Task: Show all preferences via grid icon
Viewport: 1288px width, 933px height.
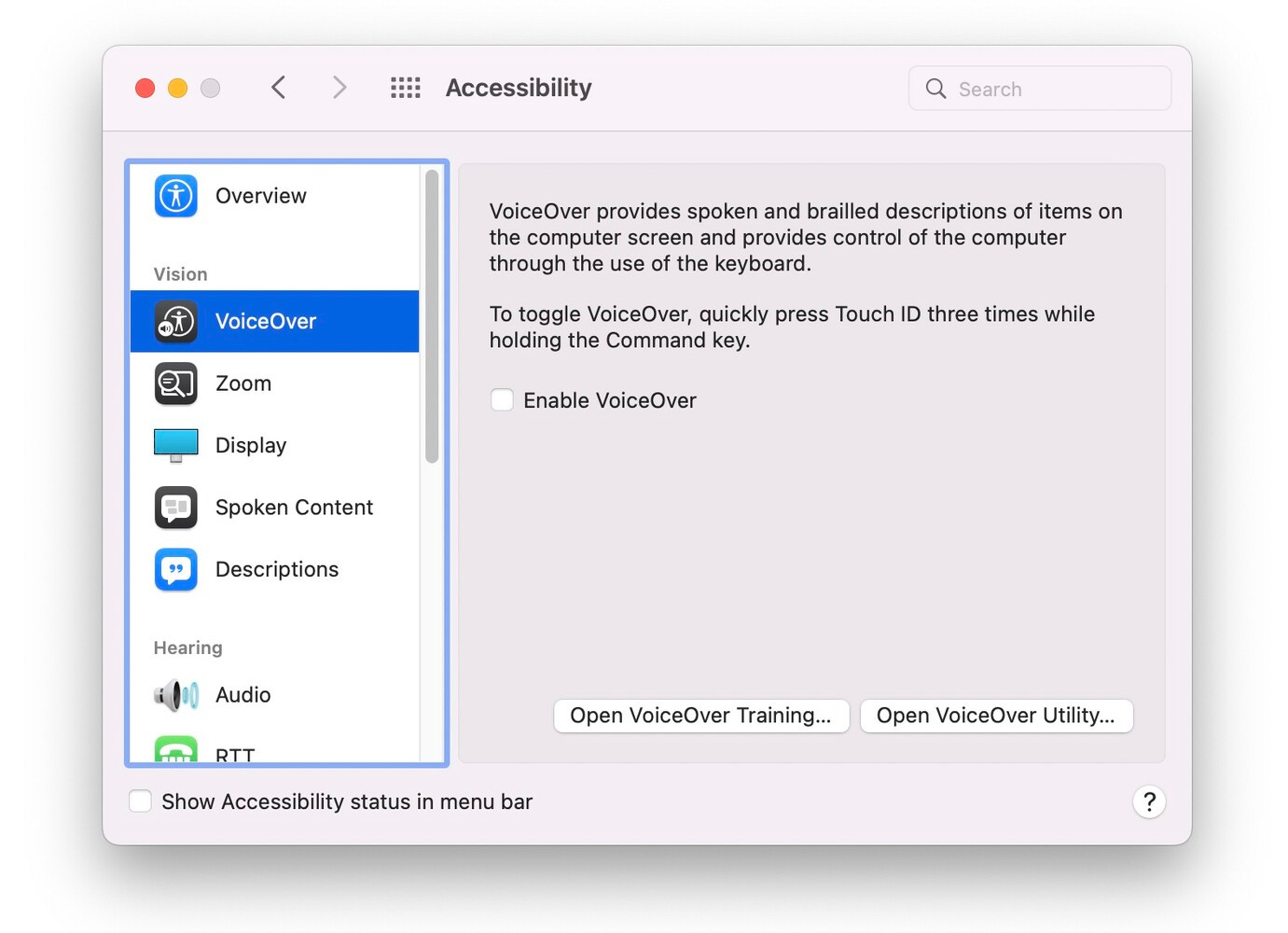Action: (405, 88)
